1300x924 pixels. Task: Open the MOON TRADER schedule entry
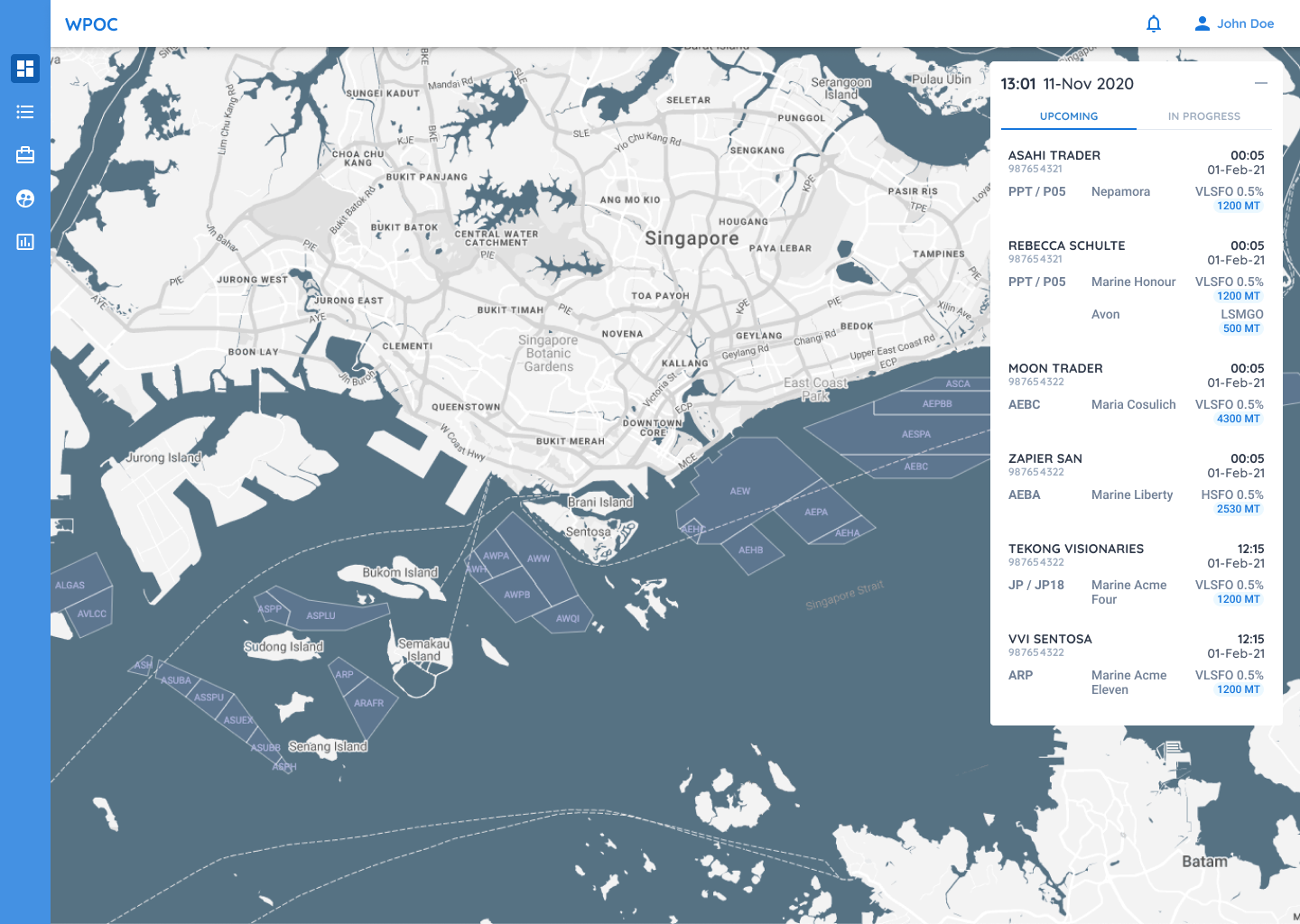click(x=1055, y=368)
